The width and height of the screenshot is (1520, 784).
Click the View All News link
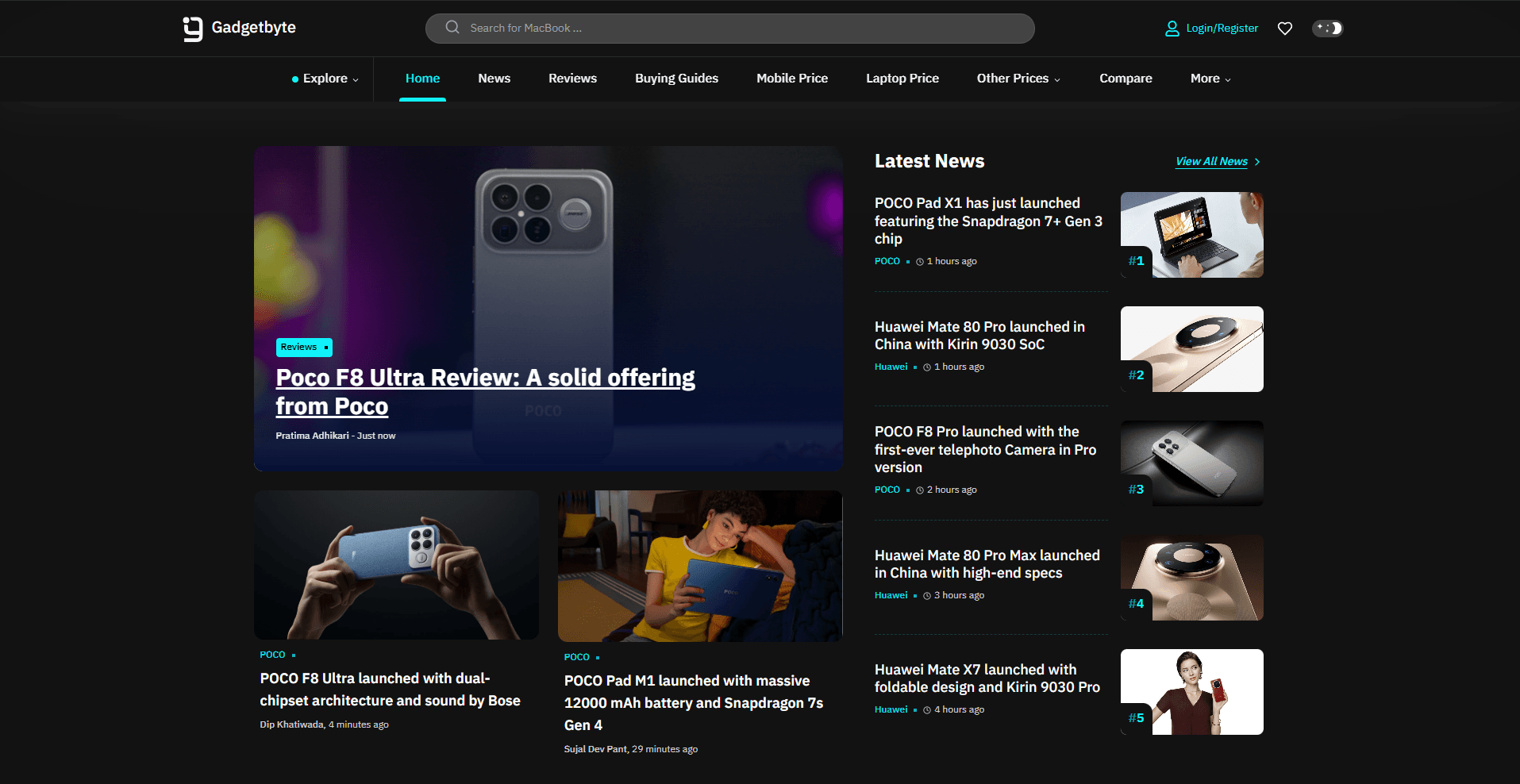pyautogui.click(x=1211, y=161)
